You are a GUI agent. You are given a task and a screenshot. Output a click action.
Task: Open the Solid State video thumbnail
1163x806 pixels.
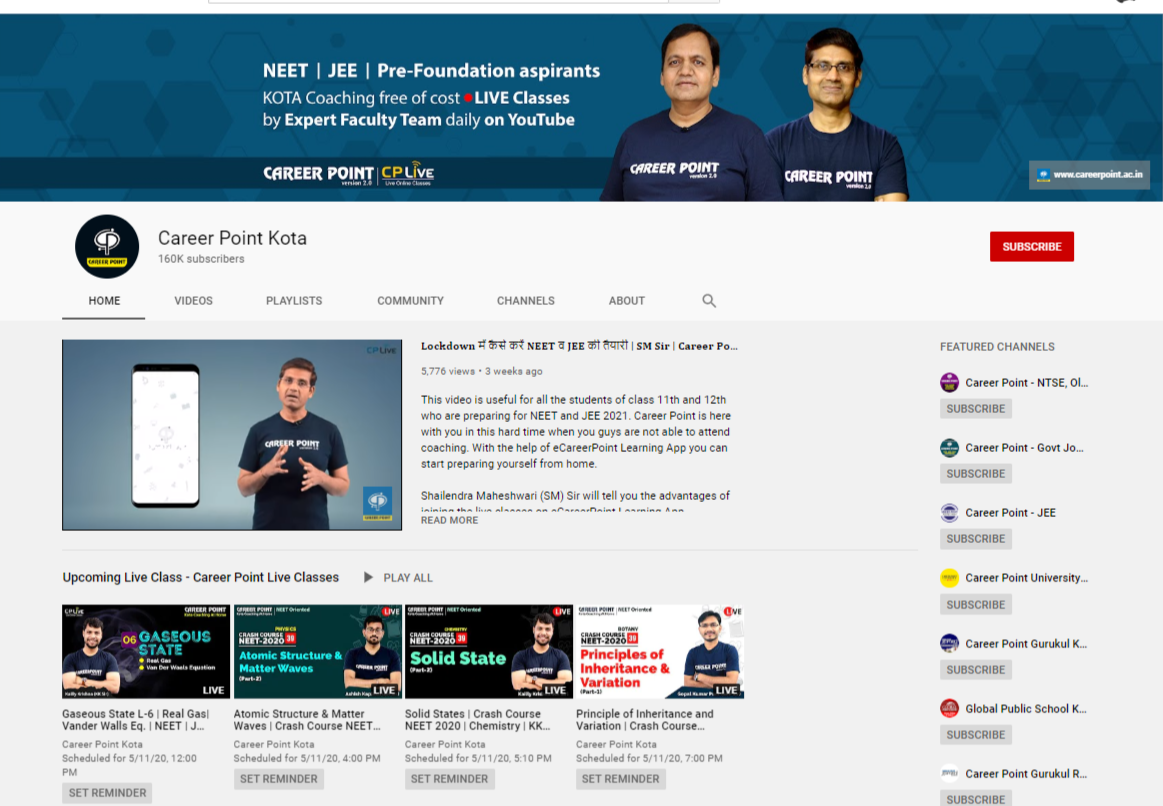[489, 651]
